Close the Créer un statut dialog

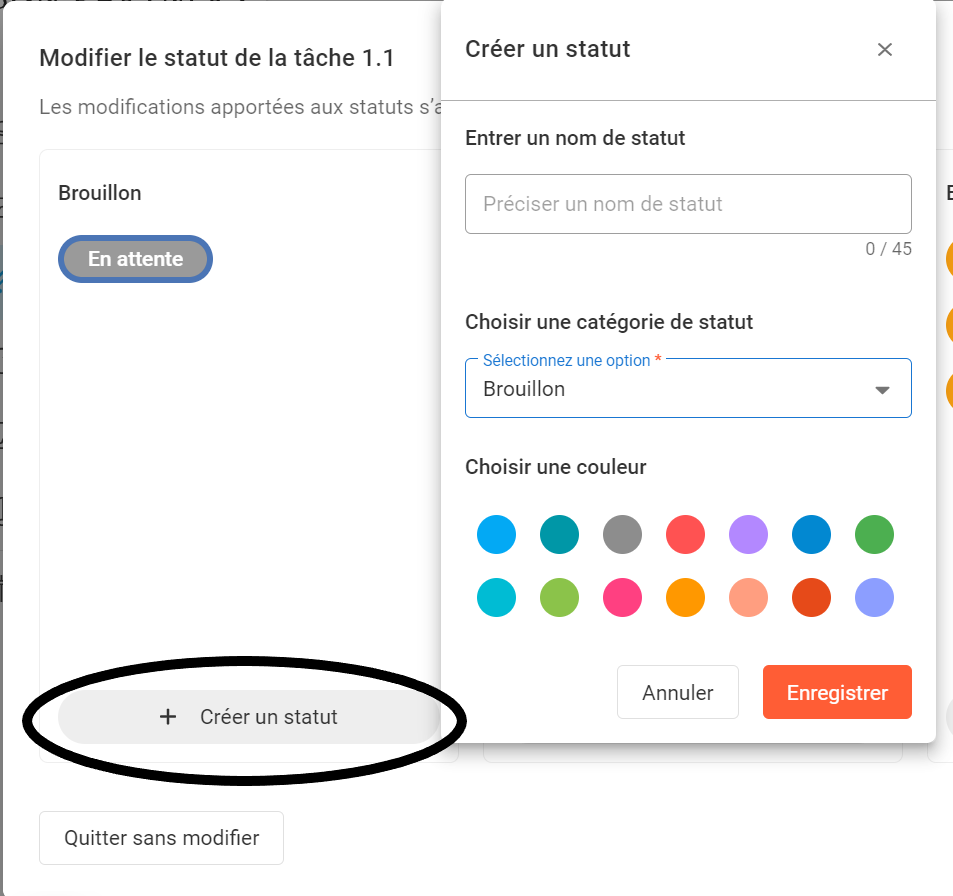click(x=884, y=50)
